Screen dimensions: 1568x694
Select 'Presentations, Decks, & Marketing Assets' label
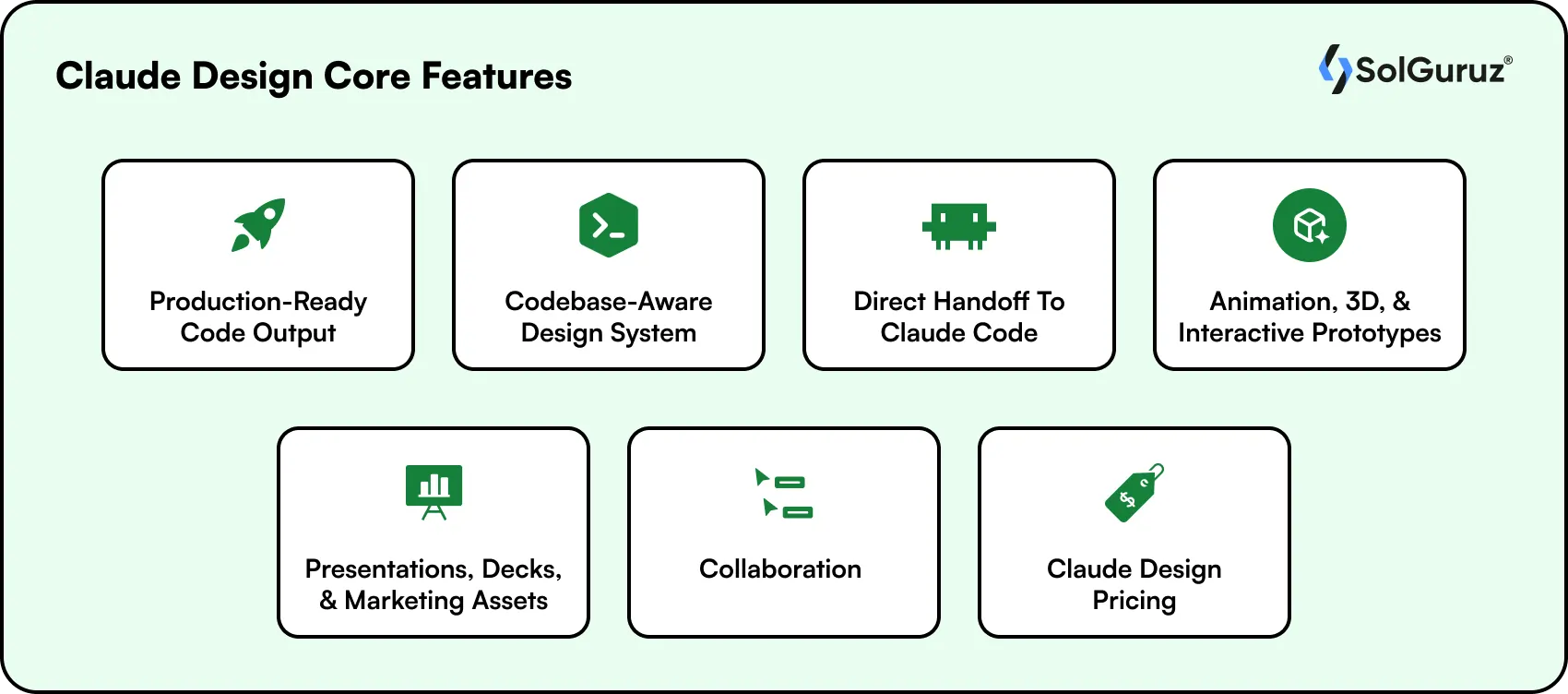[434, 584]
